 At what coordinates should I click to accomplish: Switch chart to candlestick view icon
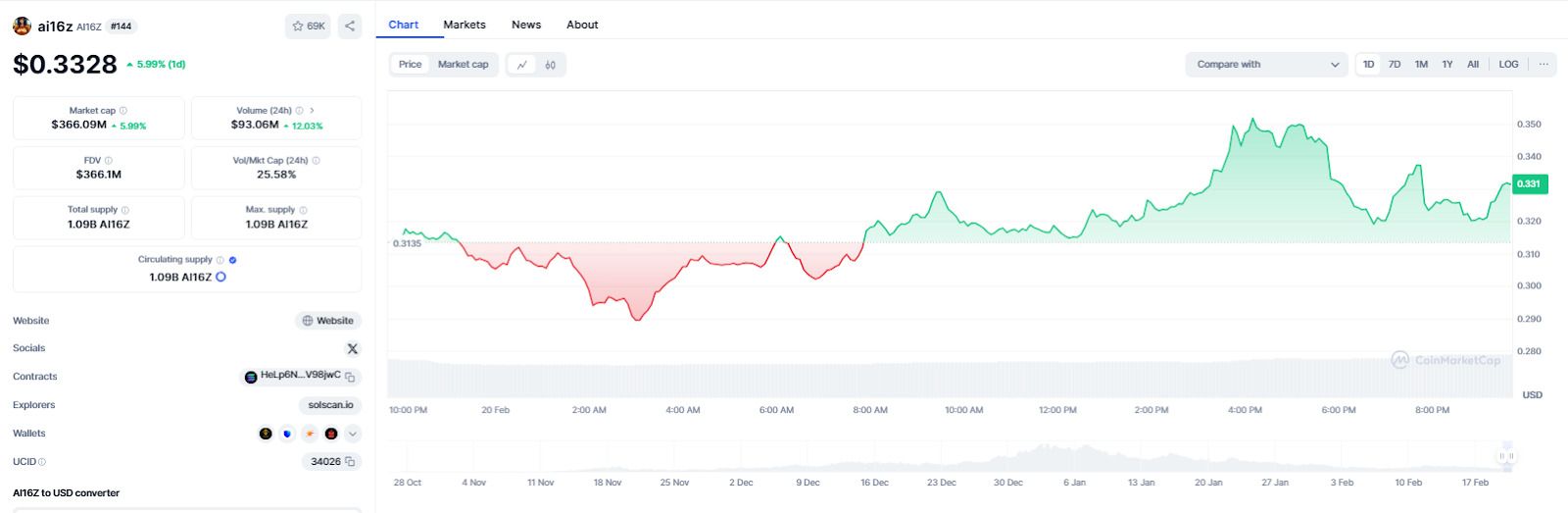point(551,65)
